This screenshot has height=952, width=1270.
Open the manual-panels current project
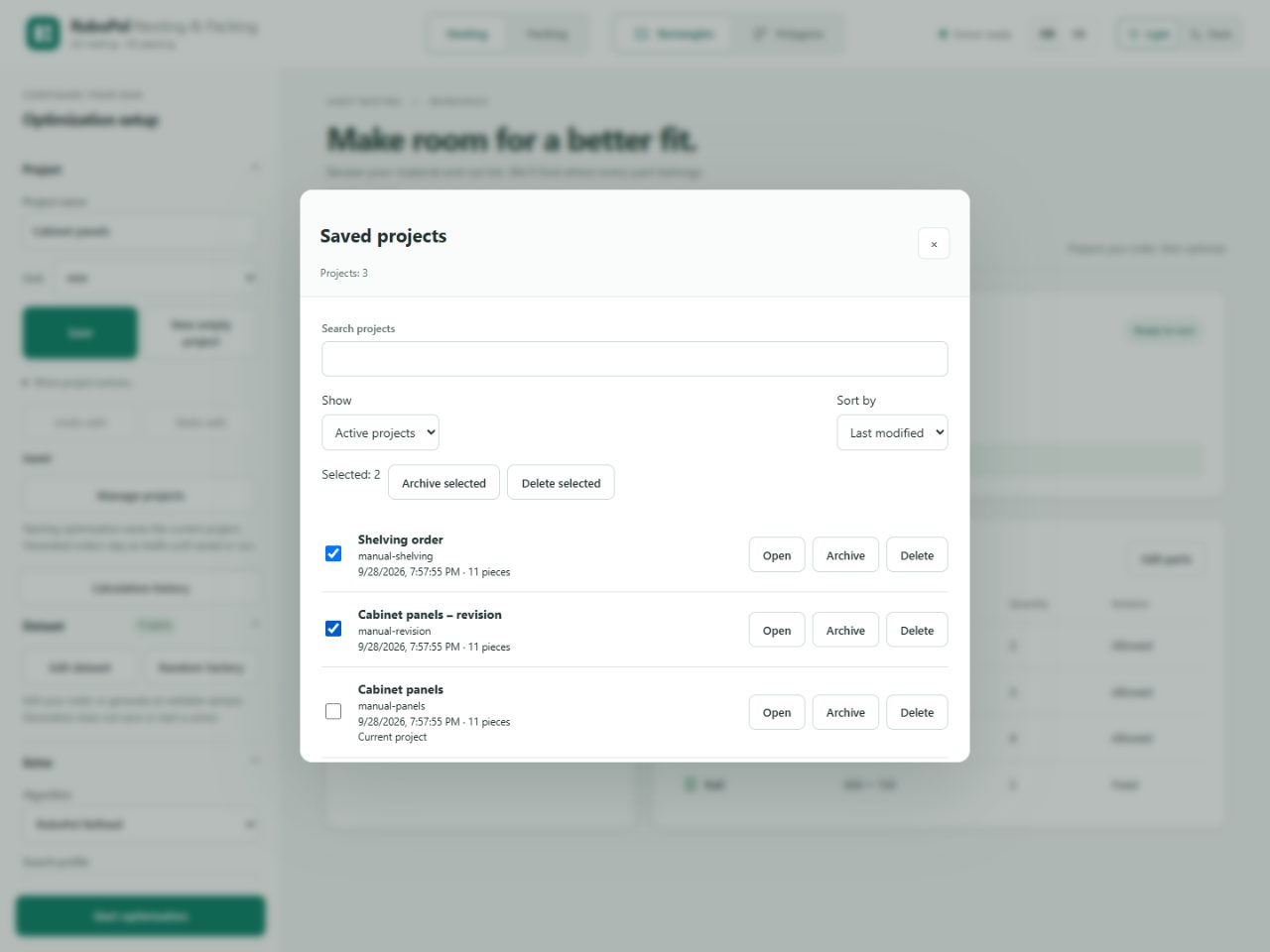pos(777,712)
